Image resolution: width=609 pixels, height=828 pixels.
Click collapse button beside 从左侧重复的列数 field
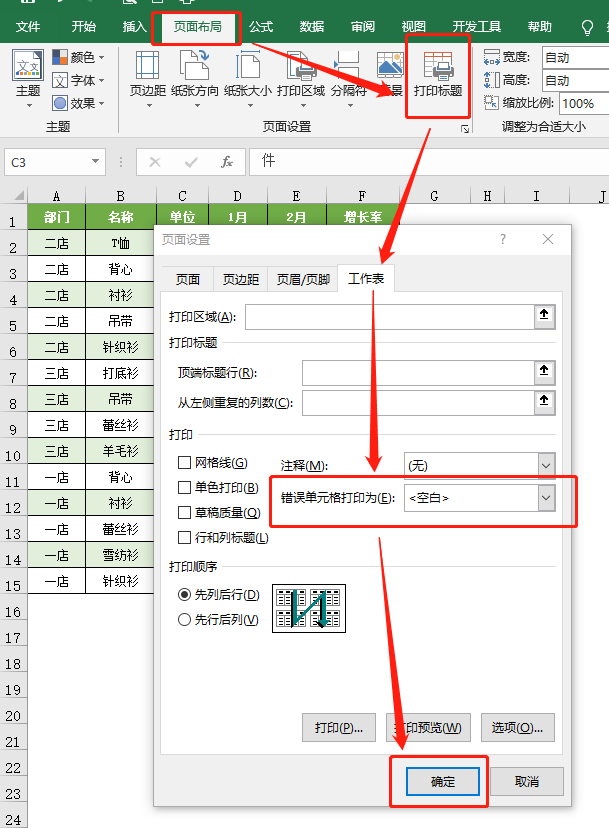(544, 402)
